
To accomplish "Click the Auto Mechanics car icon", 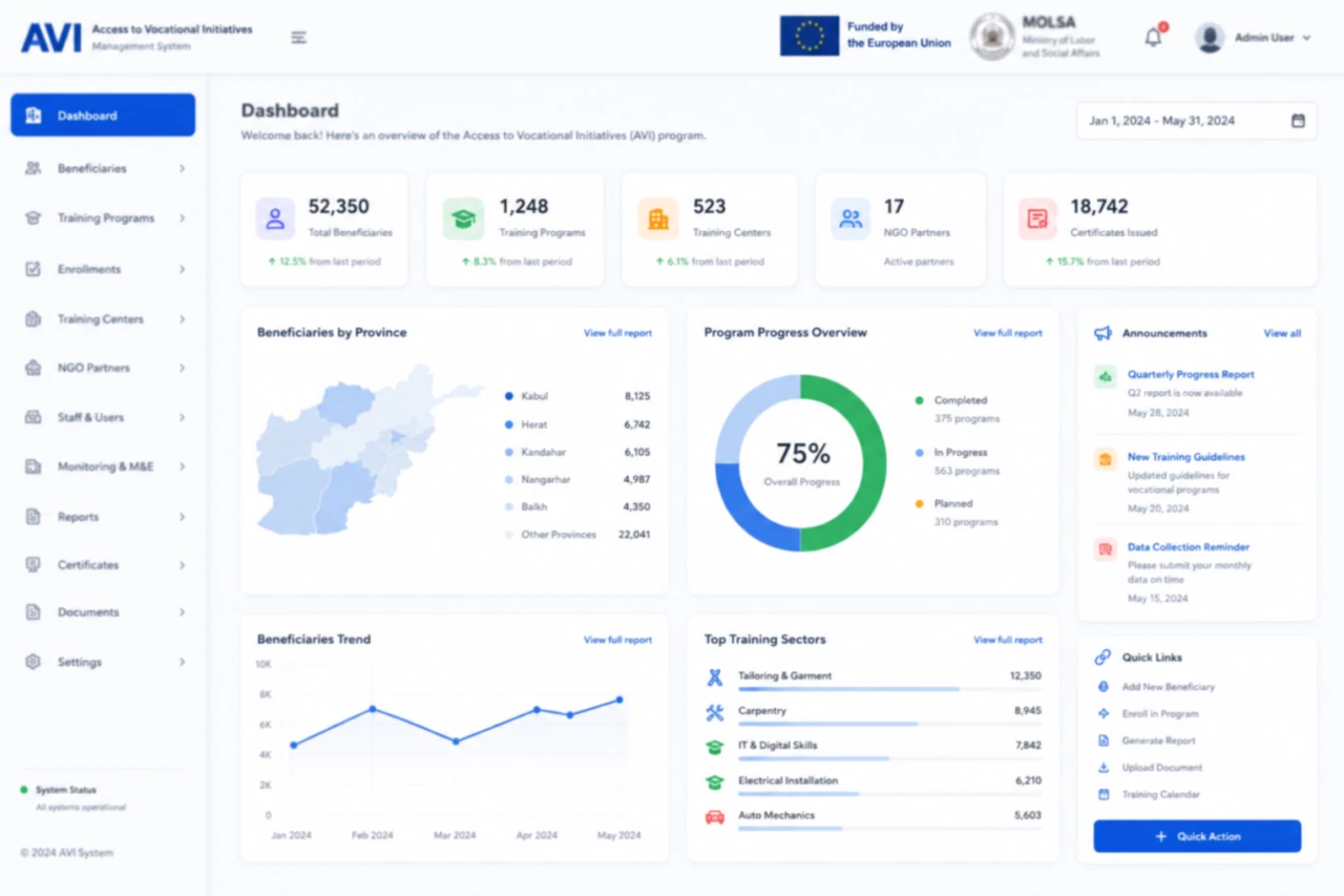I will [x=715, y=817].
